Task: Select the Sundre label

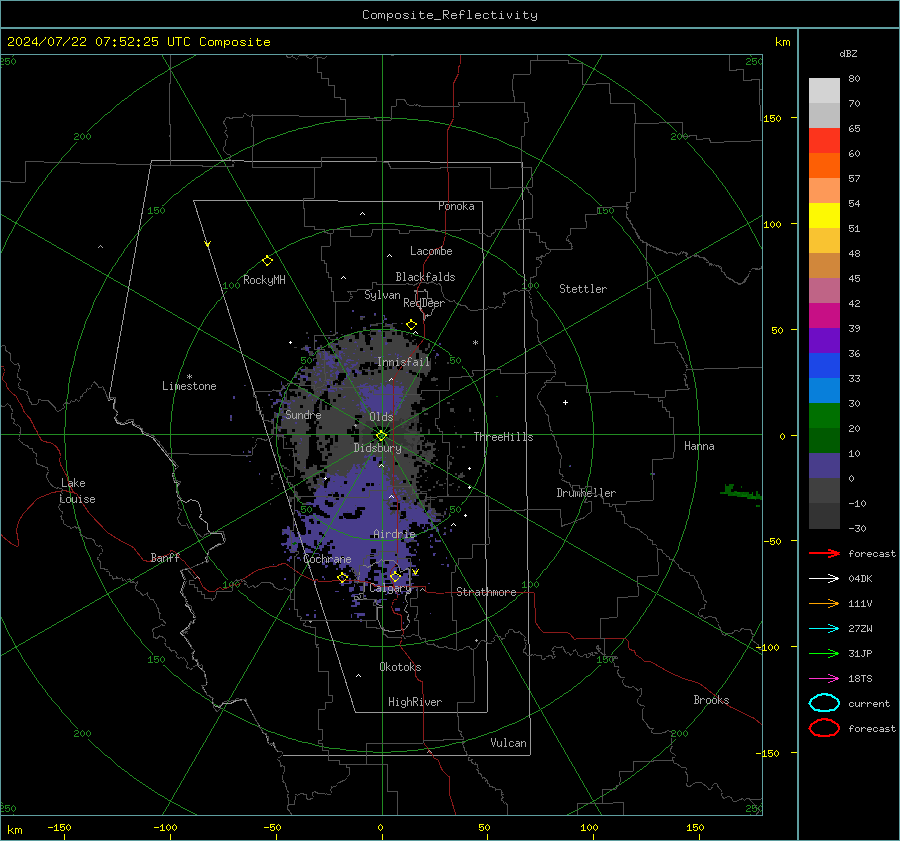Action: coord(303,415)
